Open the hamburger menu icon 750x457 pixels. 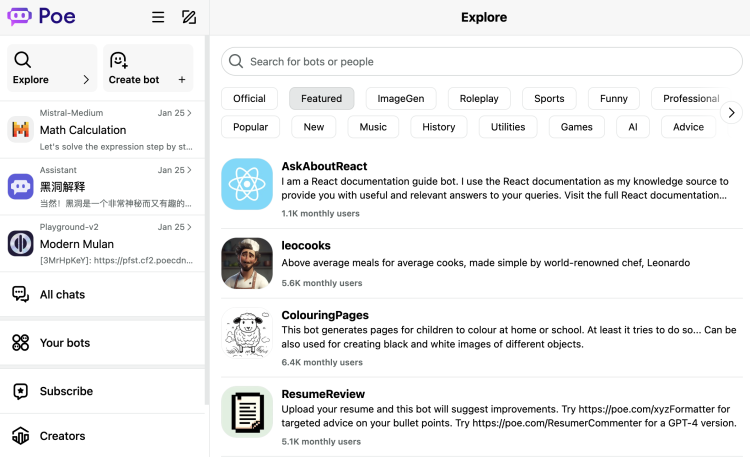pyautogui.click(x=158, y=17)
